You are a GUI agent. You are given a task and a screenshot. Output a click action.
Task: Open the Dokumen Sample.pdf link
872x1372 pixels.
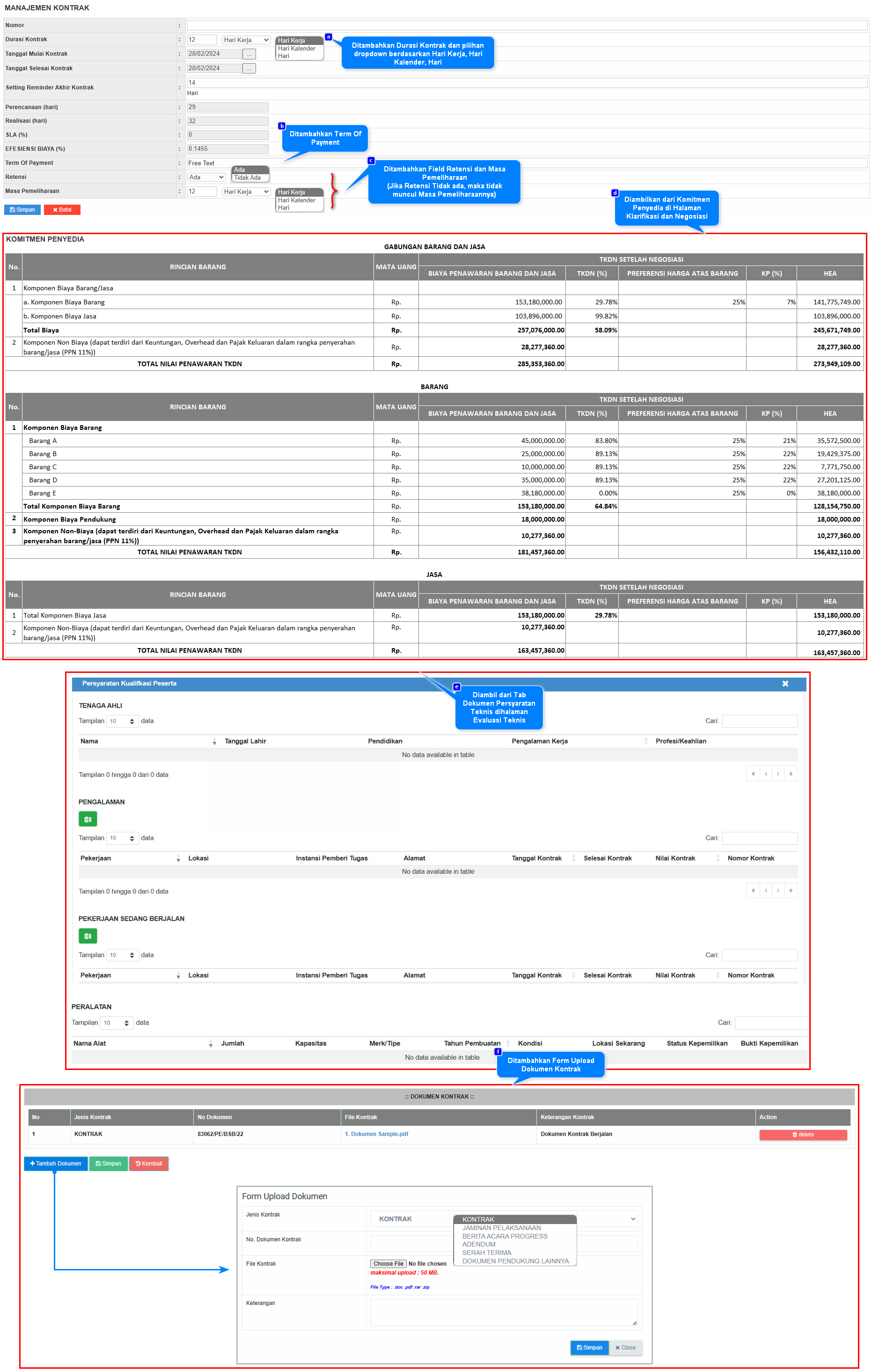[x=376, y=1134]
